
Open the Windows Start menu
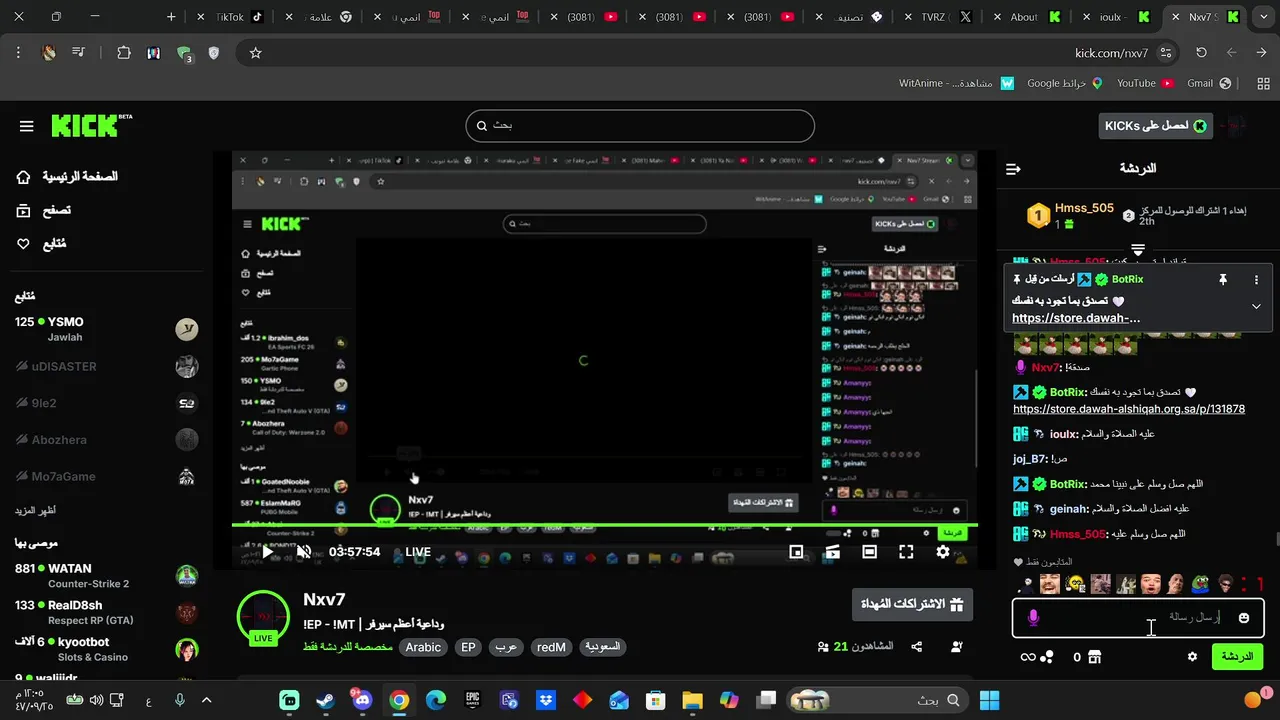pyautogui.click(x=989, y=700)
